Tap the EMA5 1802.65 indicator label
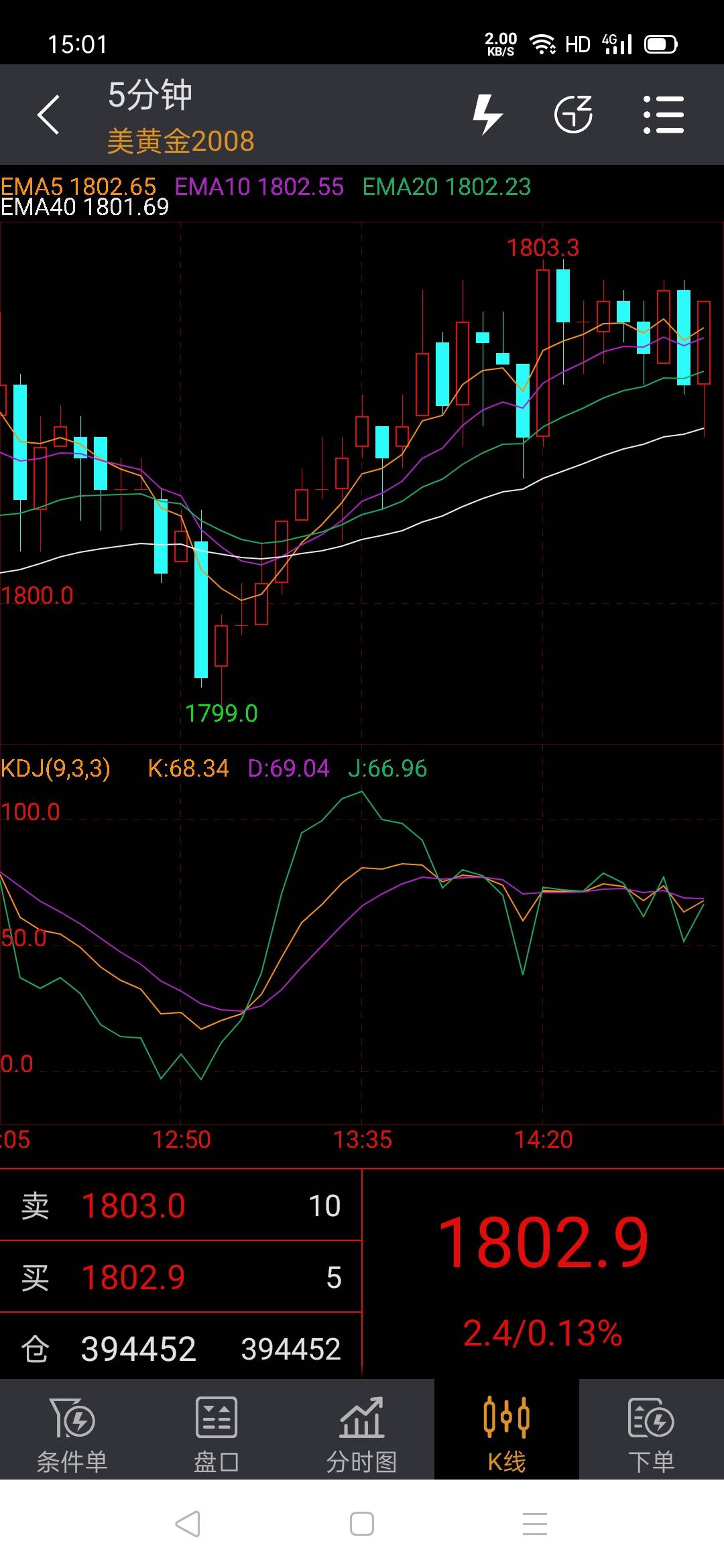This screenshot has height=1568, width=724. coord(78,186)
